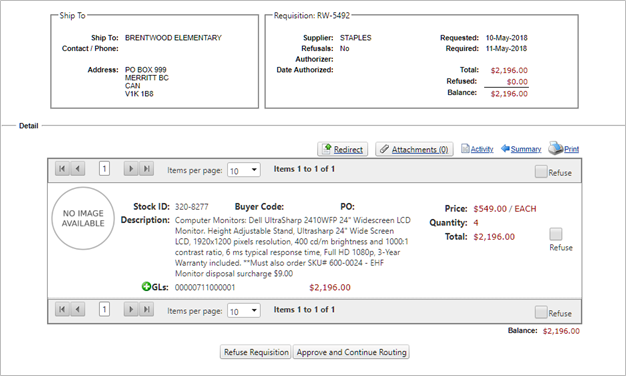Click Refuse Requisition button
Viewport: 626px width, 376px height.
click(x=256, y=352)
